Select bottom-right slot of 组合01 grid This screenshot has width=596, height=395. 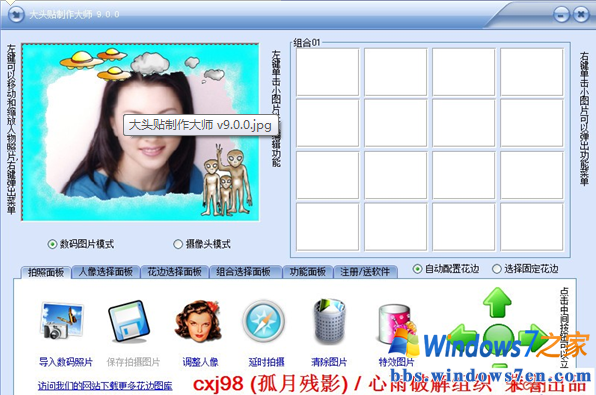531,227
